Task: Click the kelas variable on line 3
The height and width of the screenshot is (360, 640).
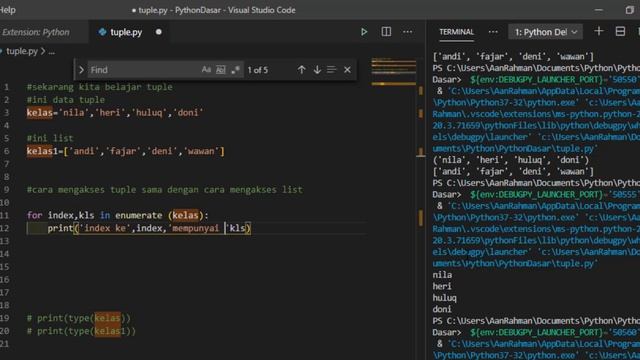Action: [40, 113]
